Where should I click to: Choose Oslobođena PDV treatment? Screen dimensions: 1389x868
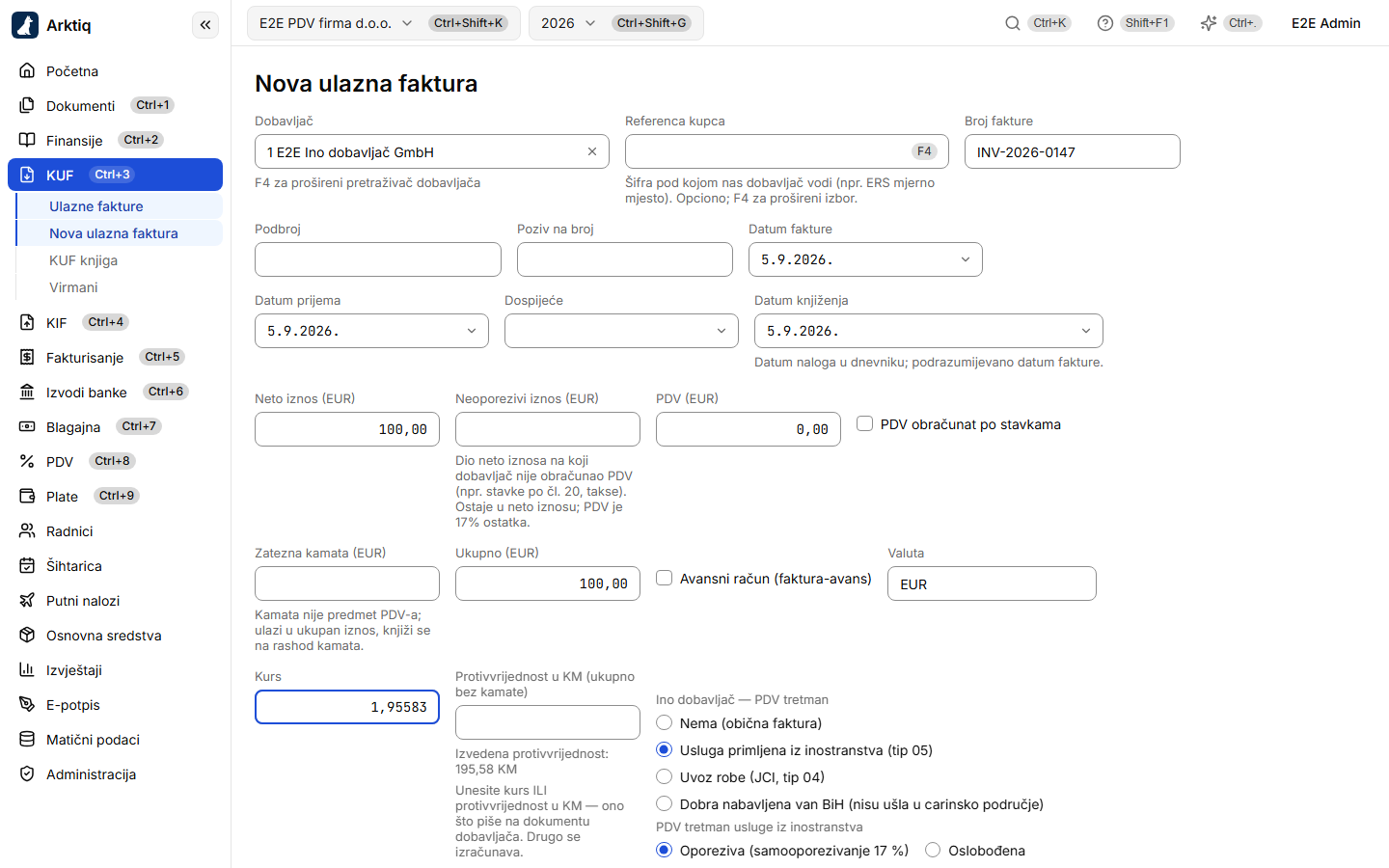tap(933, 850)
